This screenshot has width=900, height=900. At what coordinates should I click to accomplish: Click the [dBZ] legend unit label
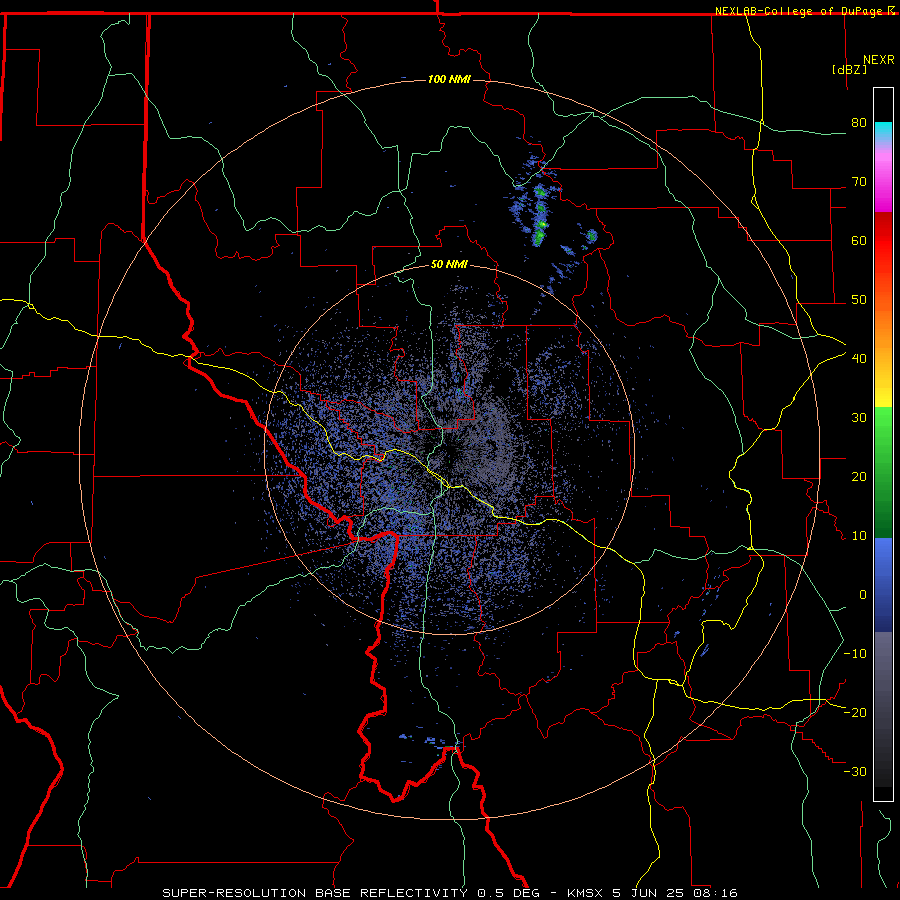pos(849,69)
